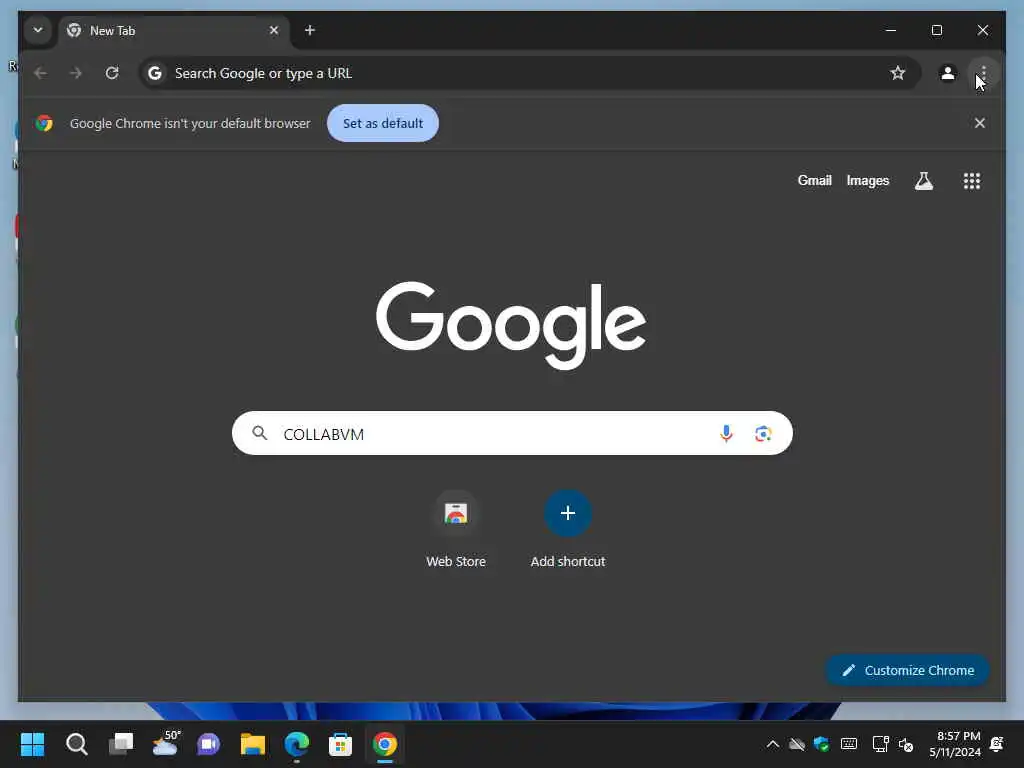Open the notifications bell icon
Viewport: 1024px width, 768px height.
pyautogui.click(x=997, y=744)
